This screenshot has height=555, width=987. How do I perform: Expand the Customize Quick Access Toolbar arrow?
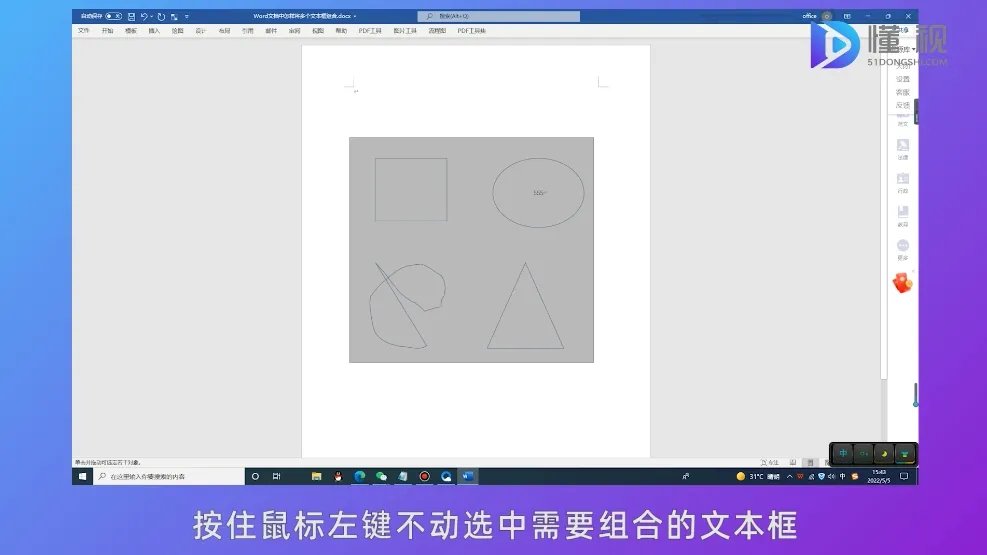186,16
